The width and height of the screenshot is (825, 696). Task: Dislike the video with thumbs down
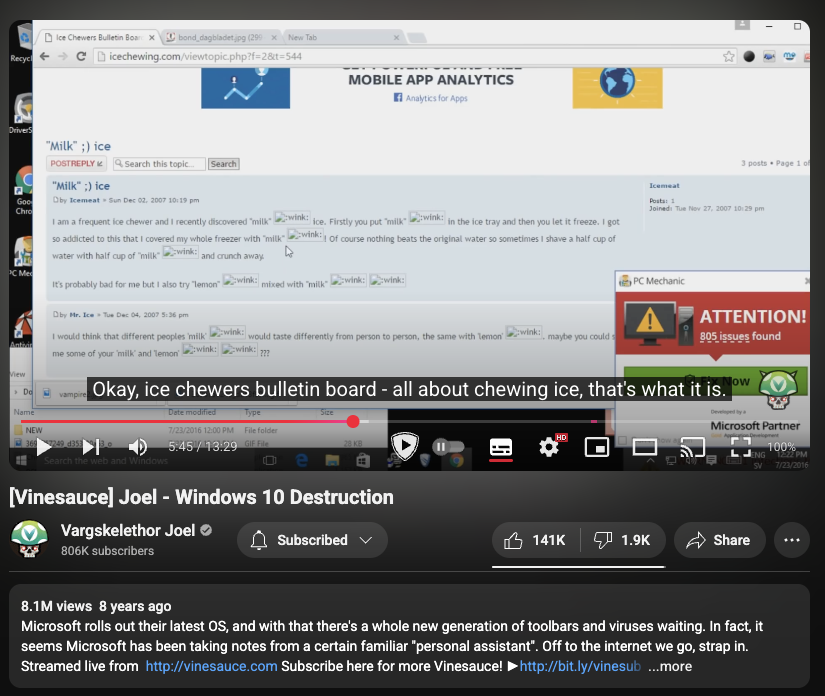click(622, 540)
